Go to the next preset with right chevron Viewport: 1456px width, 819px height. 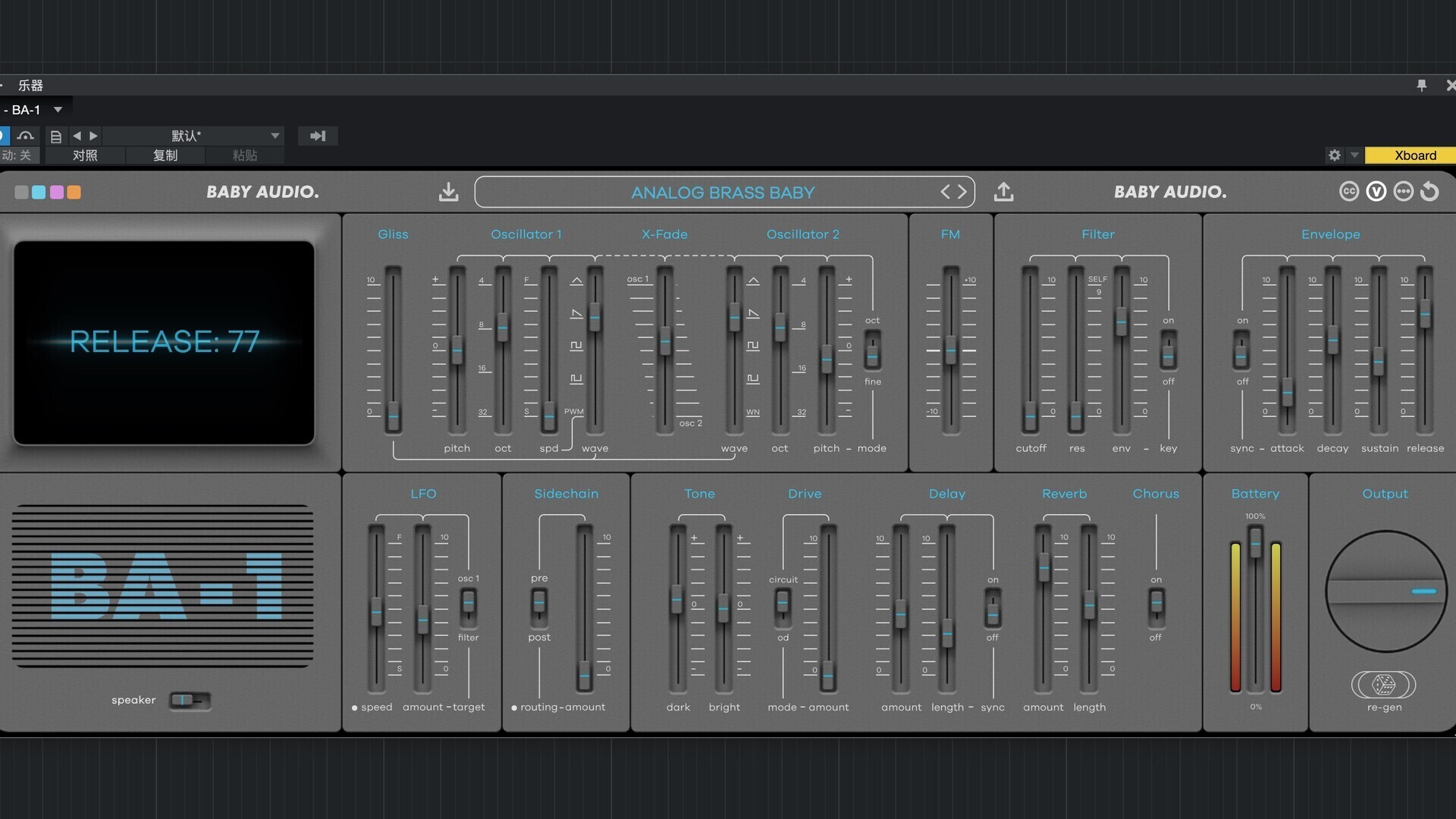[x=962, y=192]
